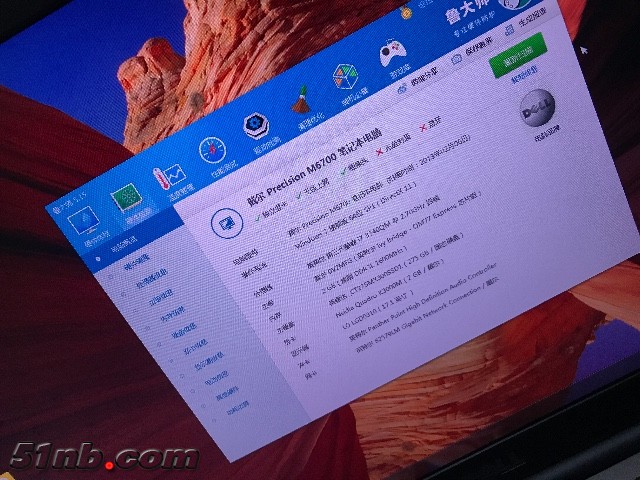Click the generate report icon
Viewport: 640px width, 480px height.
click(509, 31)
